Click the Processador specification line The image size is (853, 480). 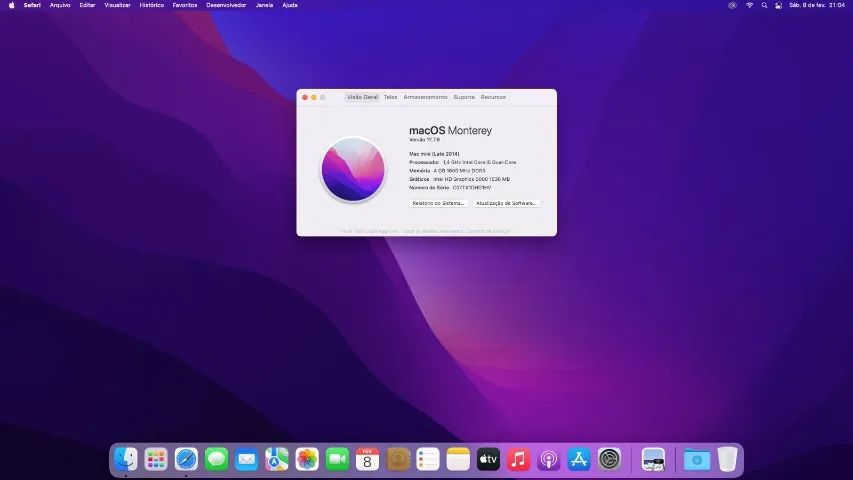click(x=462, y=162)
